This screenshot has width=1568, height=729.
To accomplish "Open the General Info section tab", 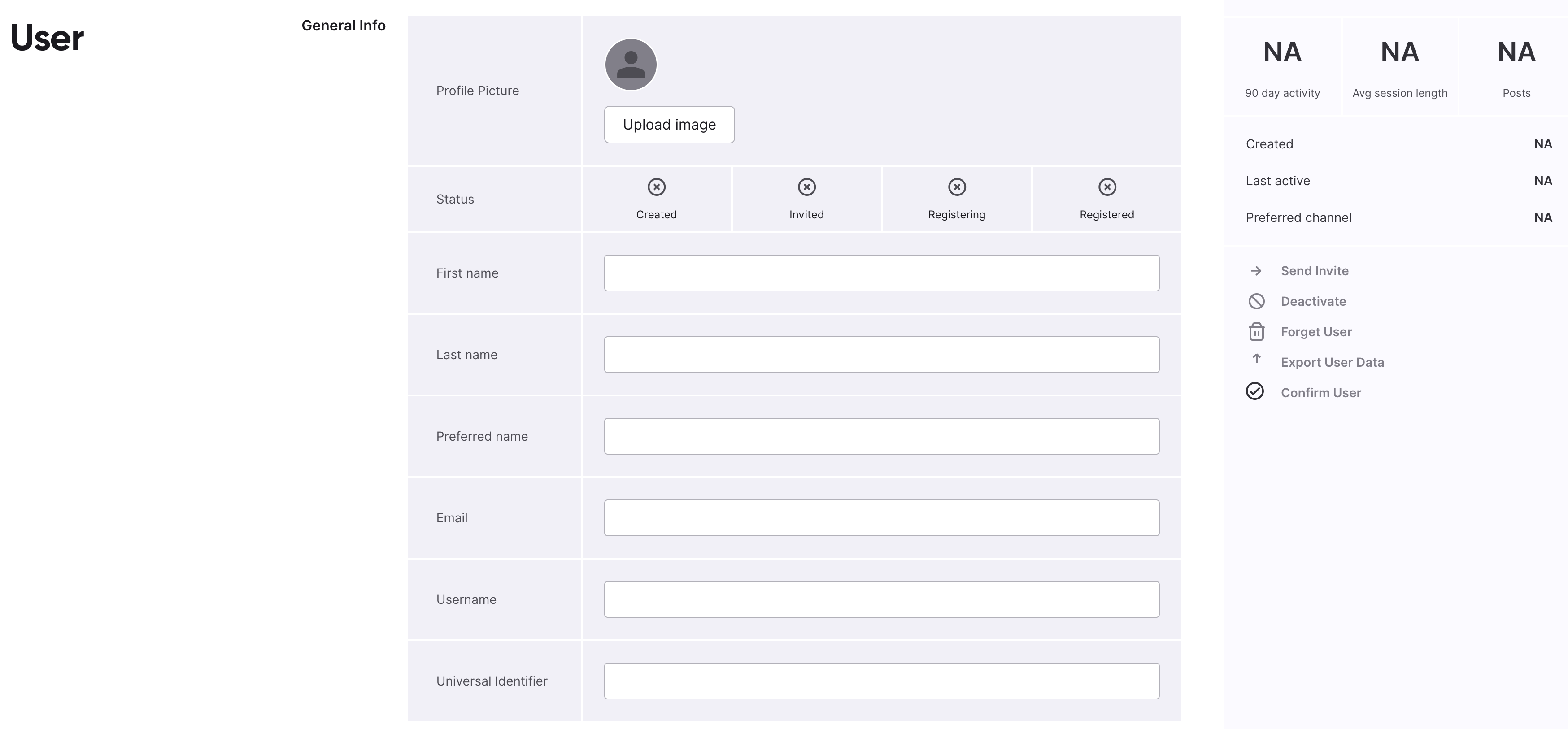I will pyautogui.click(x=343, y=26).
